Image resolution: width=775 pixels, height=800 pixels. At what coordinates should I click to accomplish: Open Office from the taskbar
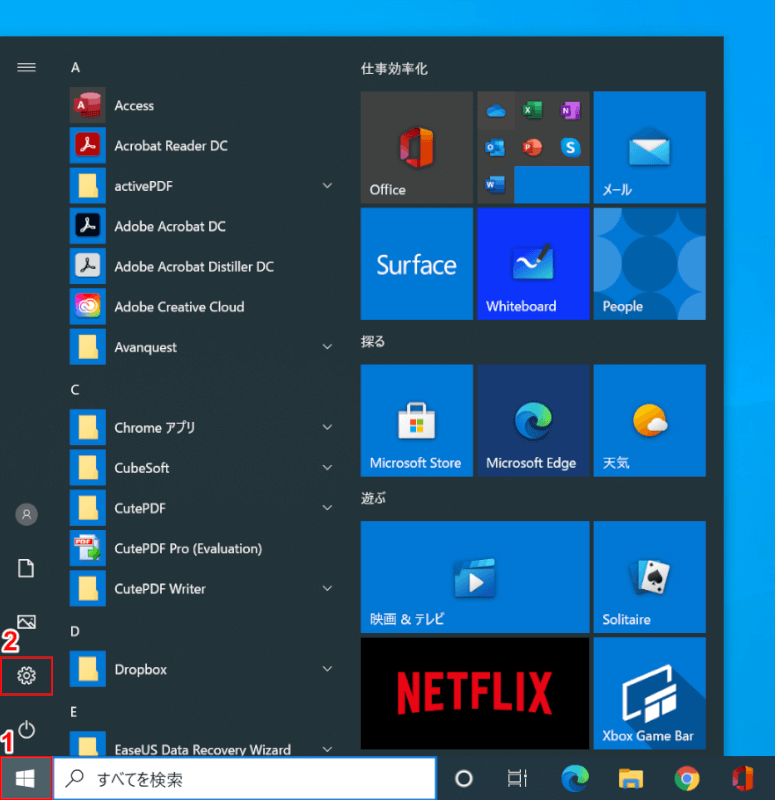[x=743, y=779]
